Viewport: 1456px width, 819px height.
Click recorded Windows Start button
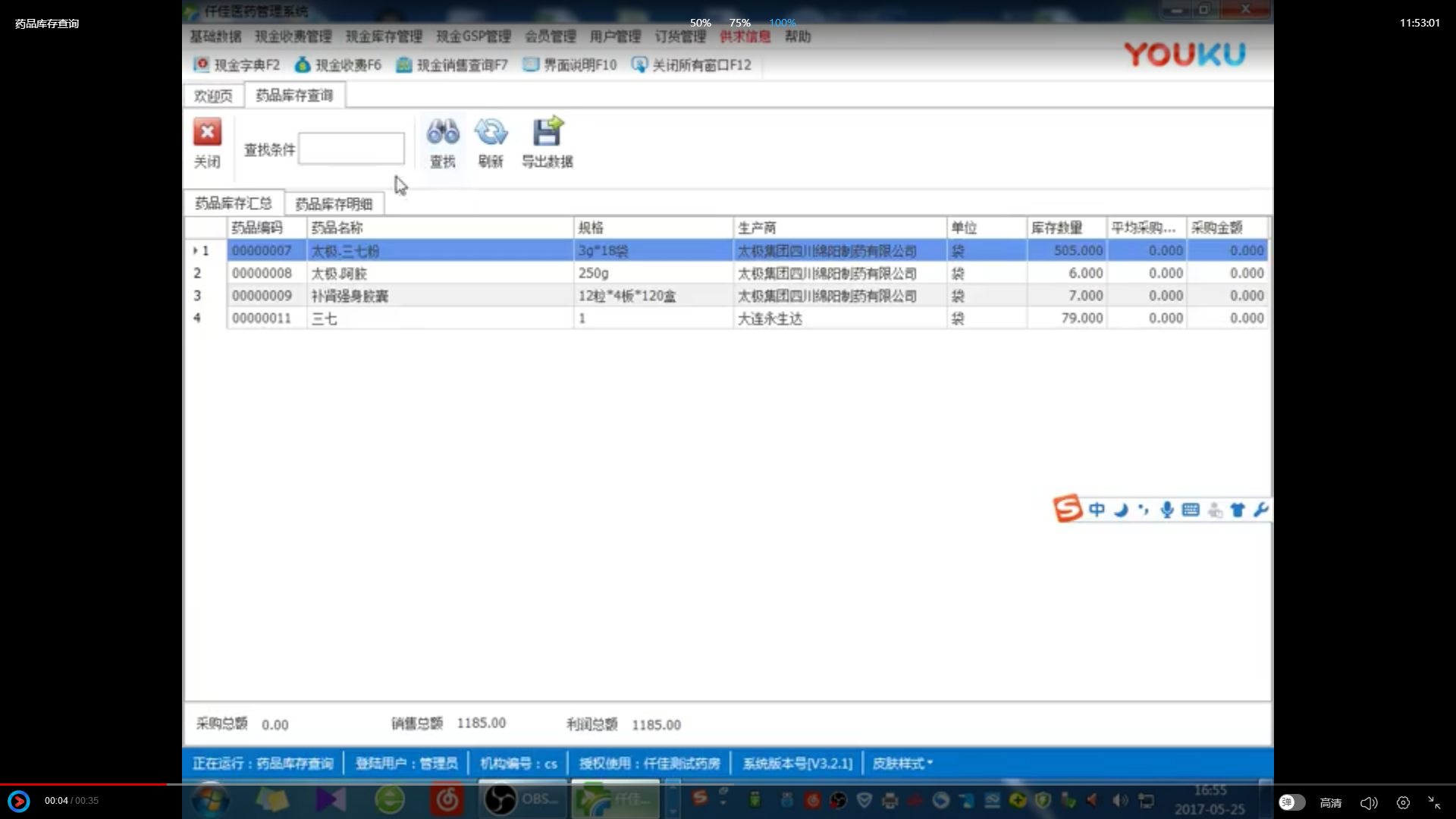point(210,800)
